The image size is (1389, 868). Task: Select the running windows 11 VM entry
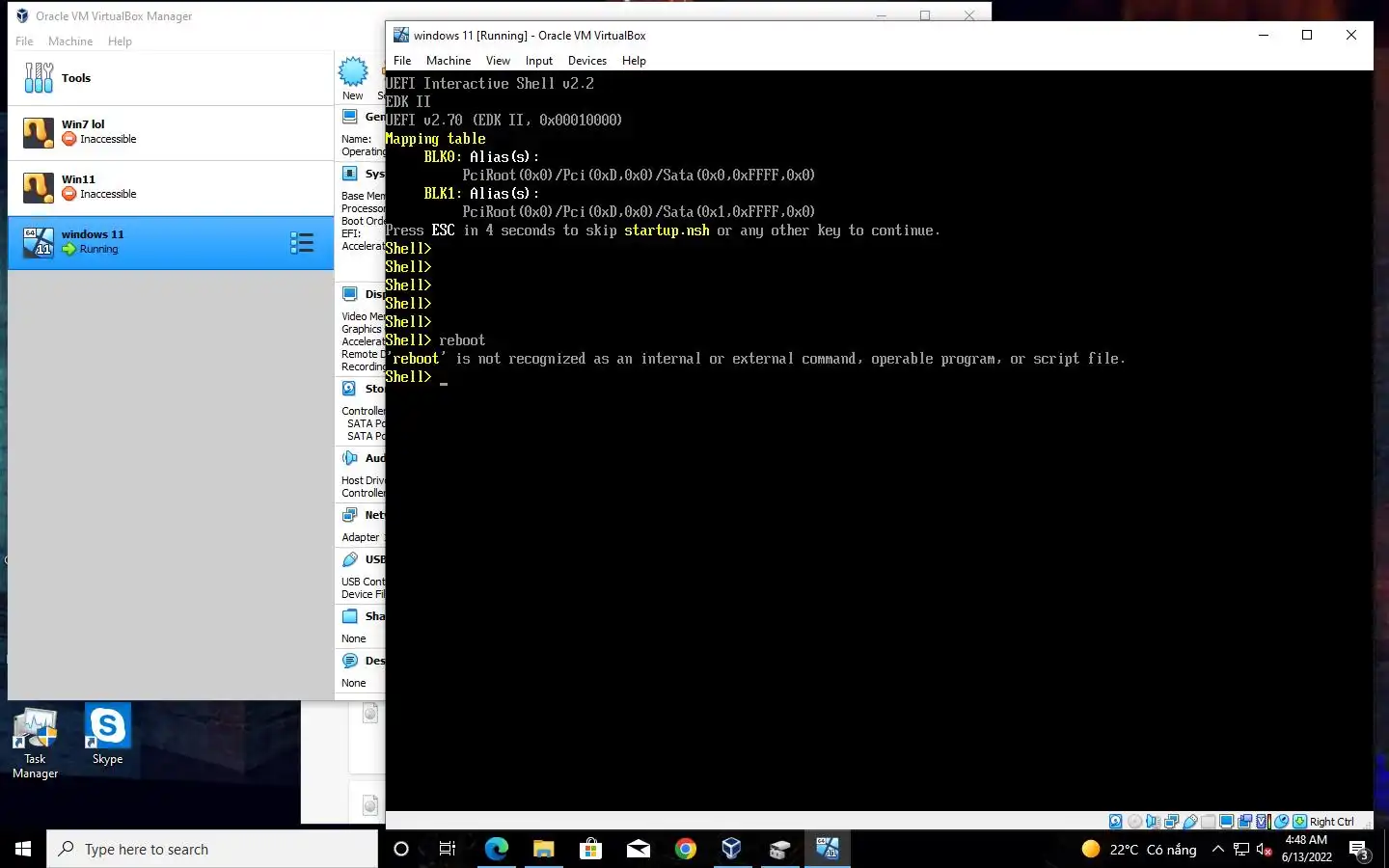tap(171, 242)
